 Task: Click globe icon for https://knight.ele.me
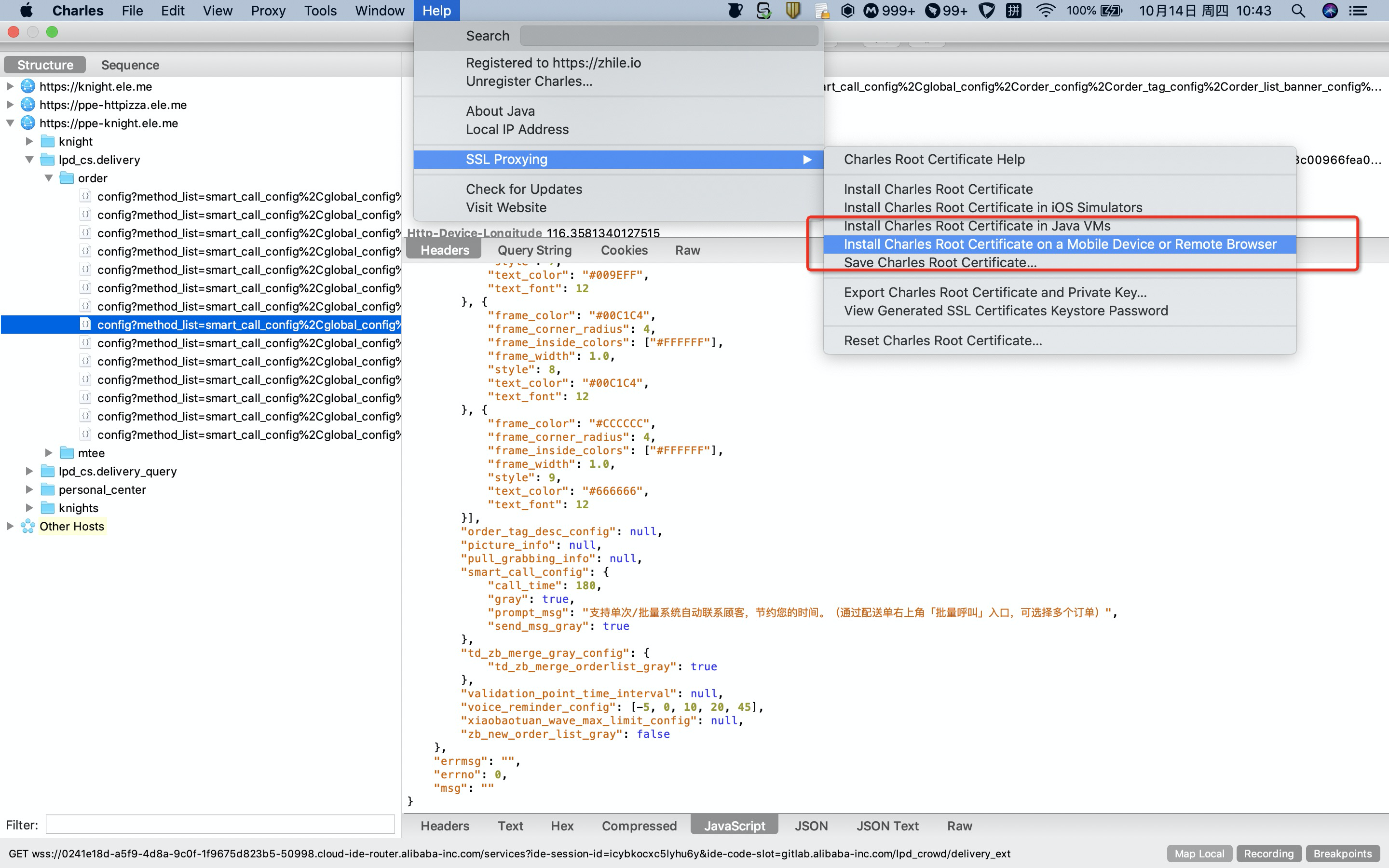point(27,86)
